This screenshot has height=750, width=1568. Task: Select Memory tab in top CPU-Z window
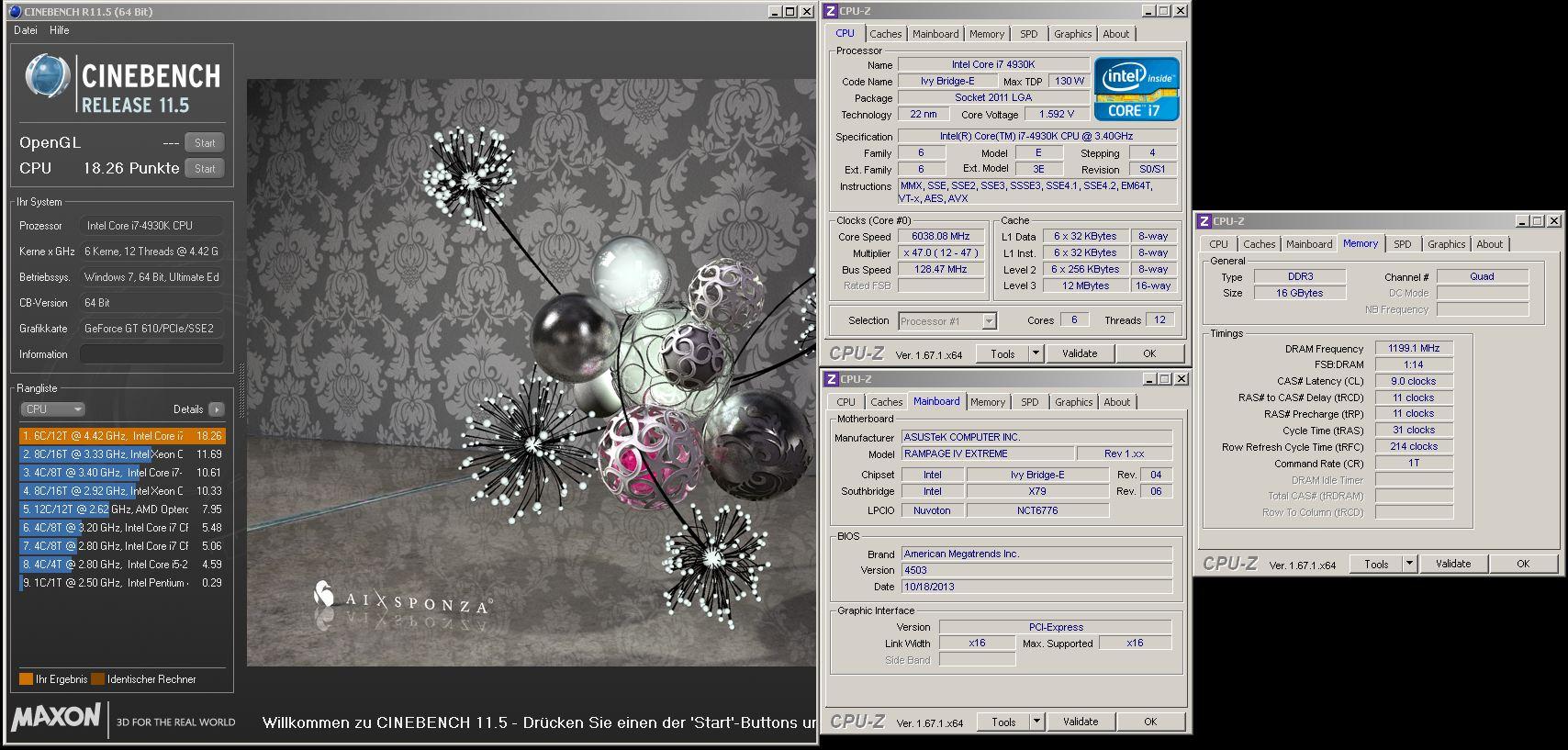pyautogui.click(x=987, y=34)
